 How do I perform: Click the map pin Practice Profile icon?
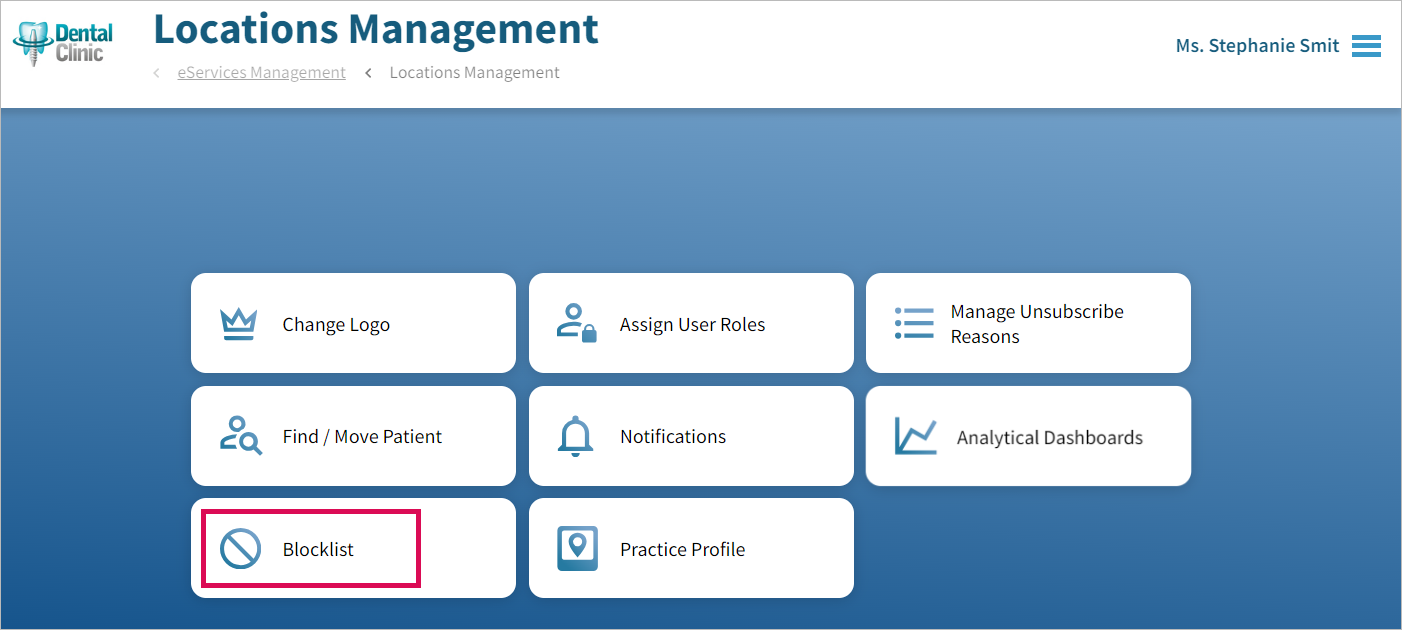(x=577, y=549)
